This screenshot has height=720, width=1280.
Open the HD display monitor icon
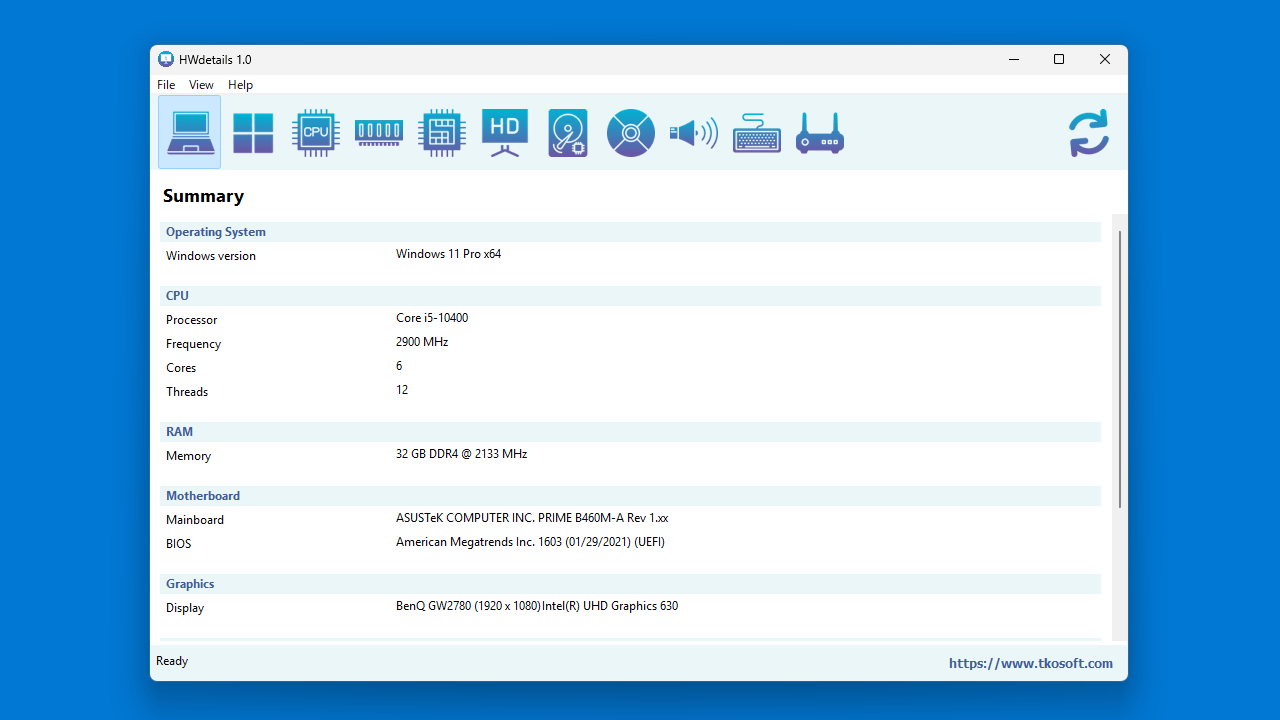pos(505,132)
